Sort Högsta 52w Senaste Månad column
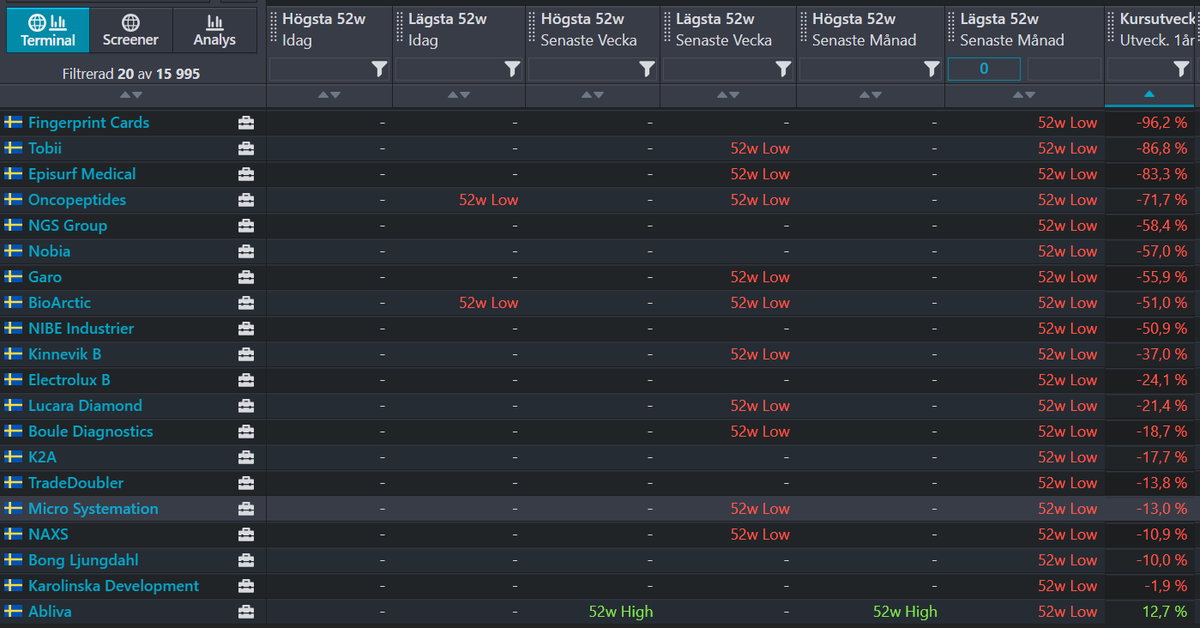The height and width of the screenshot is (628, 1200). click(x=871, y=95)
